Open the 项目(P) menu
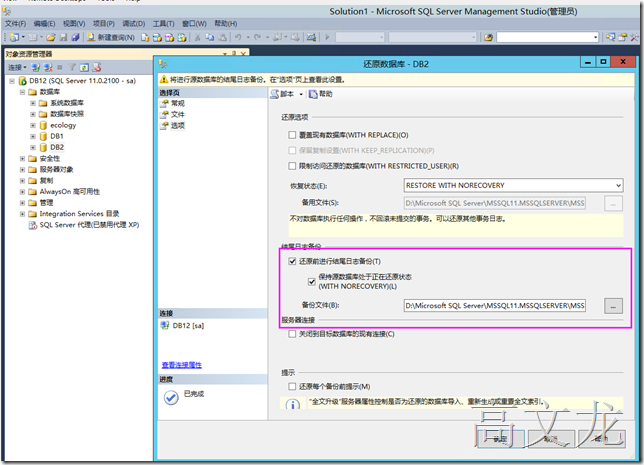Screen dimensions: 644x465 [104, 23]
